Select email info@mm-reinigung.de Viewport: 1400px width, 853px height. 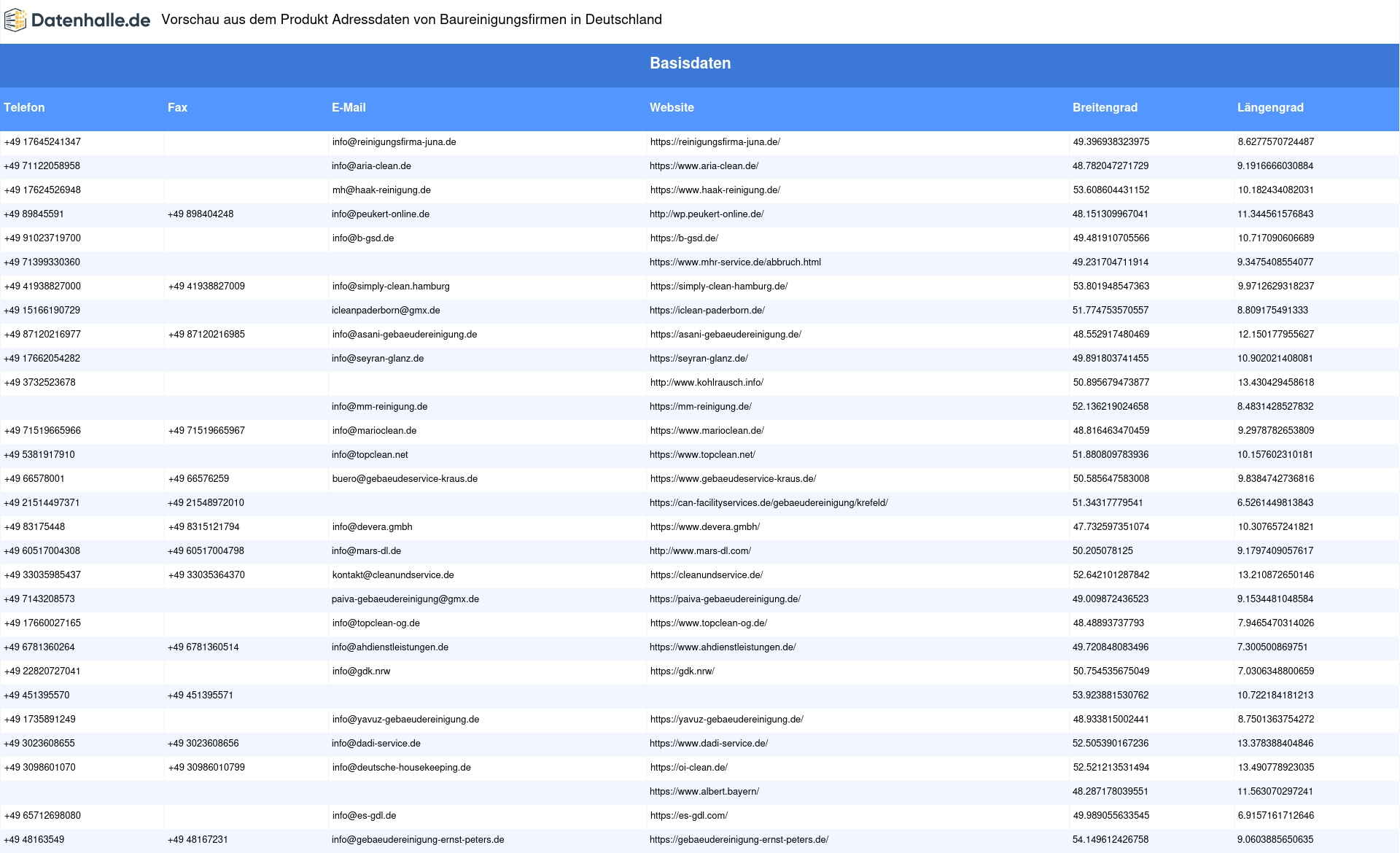(x=379, y=407)
